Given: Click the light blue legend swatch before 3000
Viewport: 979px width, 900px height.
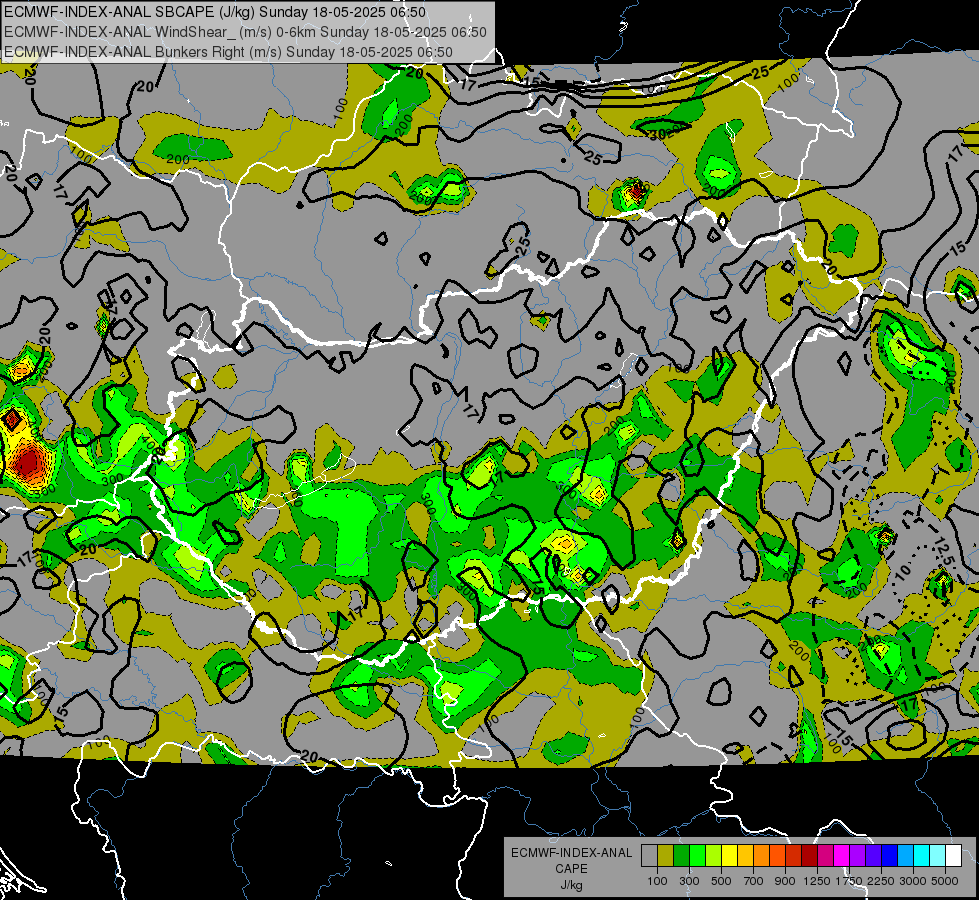Looking at the screenshot, I should point(906,856).
